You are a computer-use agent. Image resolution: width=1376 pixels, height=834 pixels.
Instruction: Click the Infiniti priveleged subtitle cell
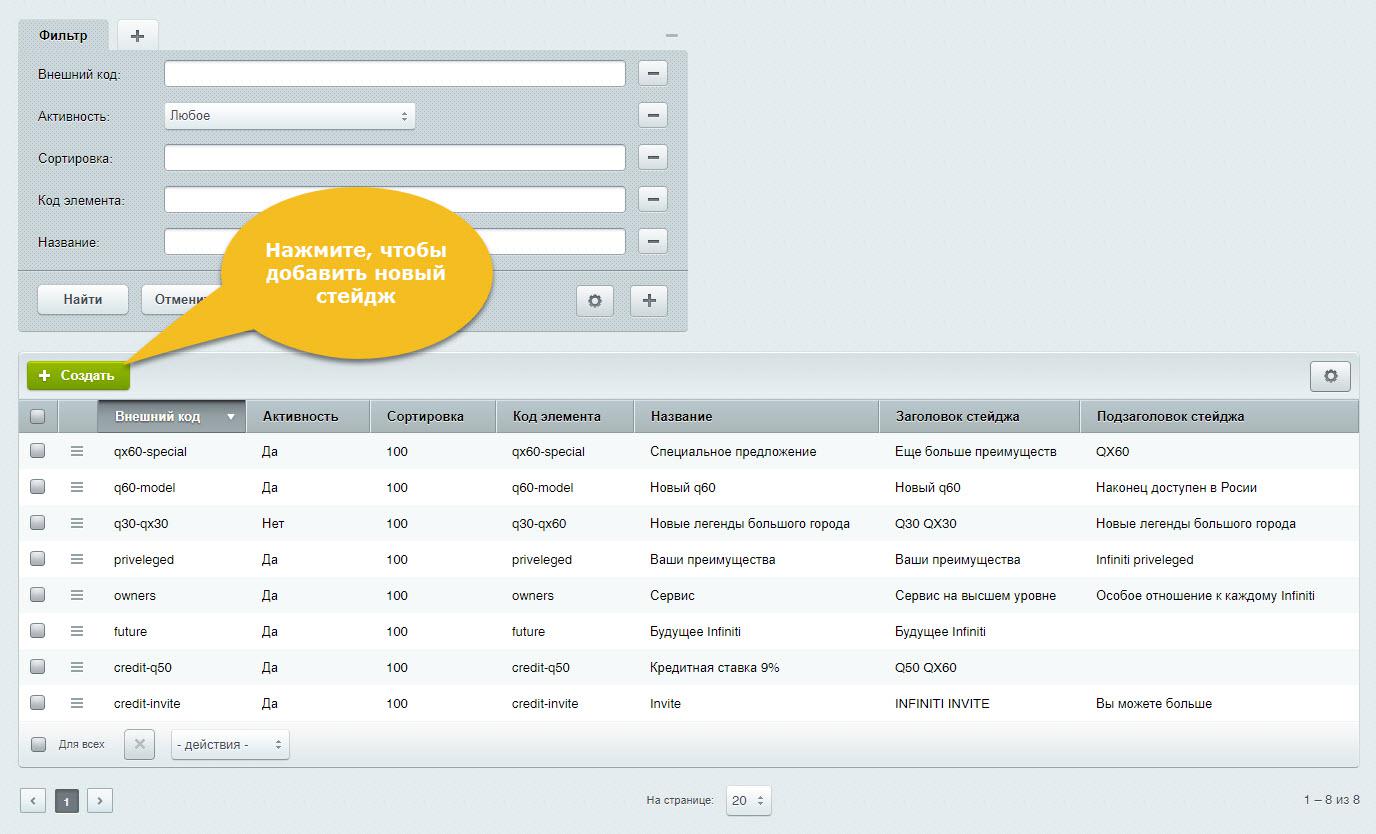coord(1145,559)
